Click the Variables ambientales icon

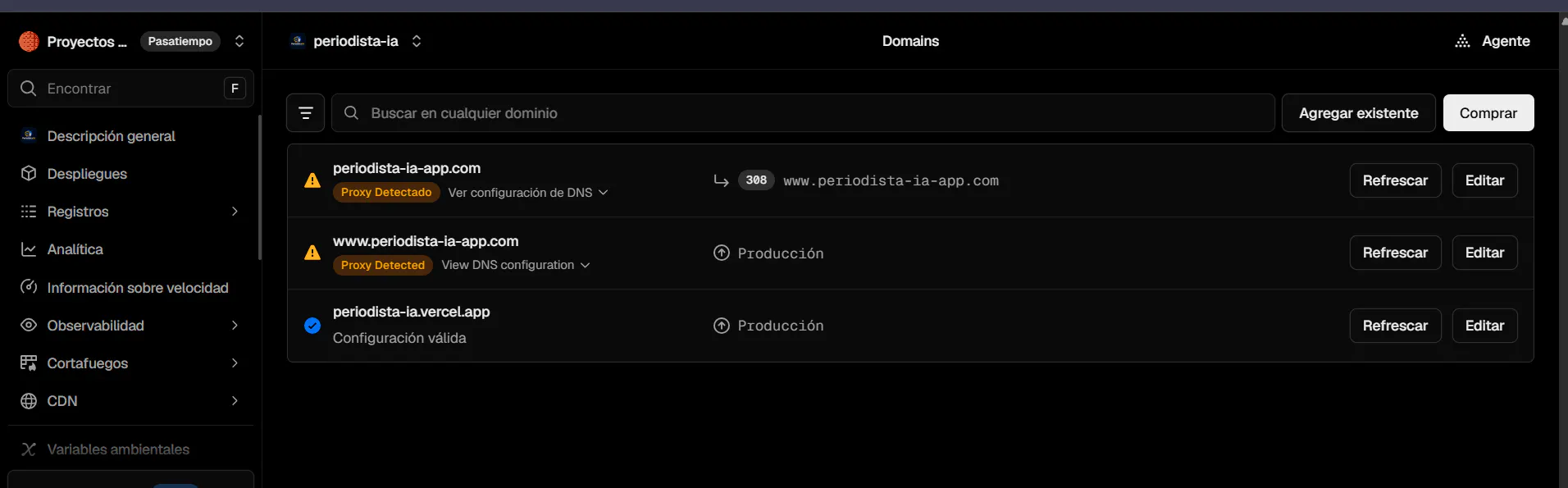(x=29, y=449)
